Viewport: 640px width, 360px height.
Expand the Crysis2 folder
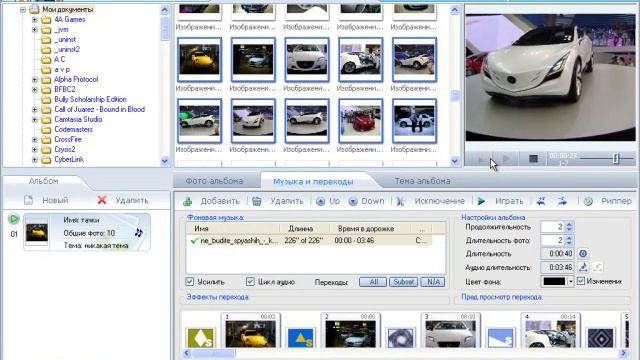coord(35,149)
